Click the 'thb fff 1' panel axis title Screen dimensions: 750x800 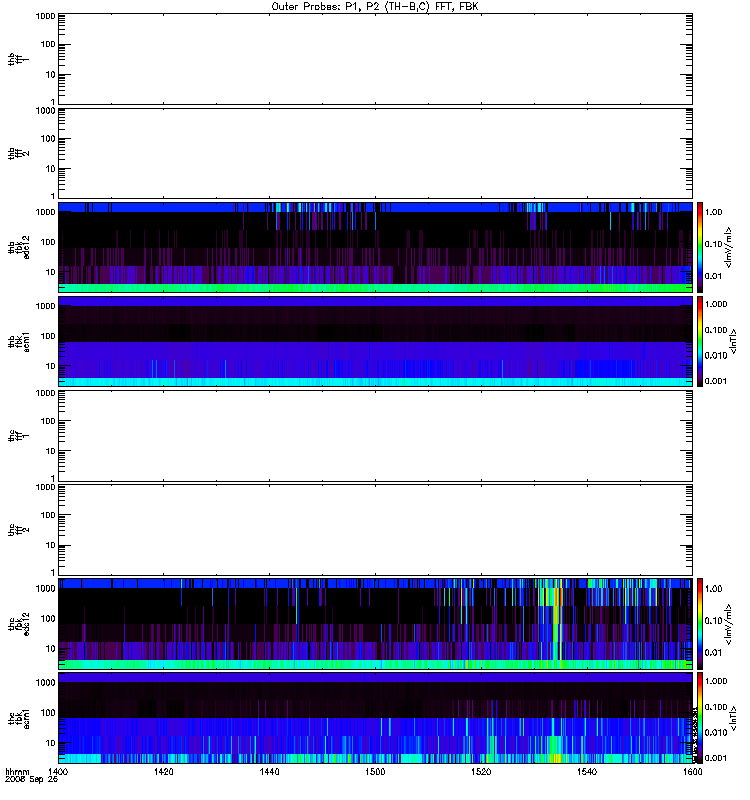click(18, 59)
